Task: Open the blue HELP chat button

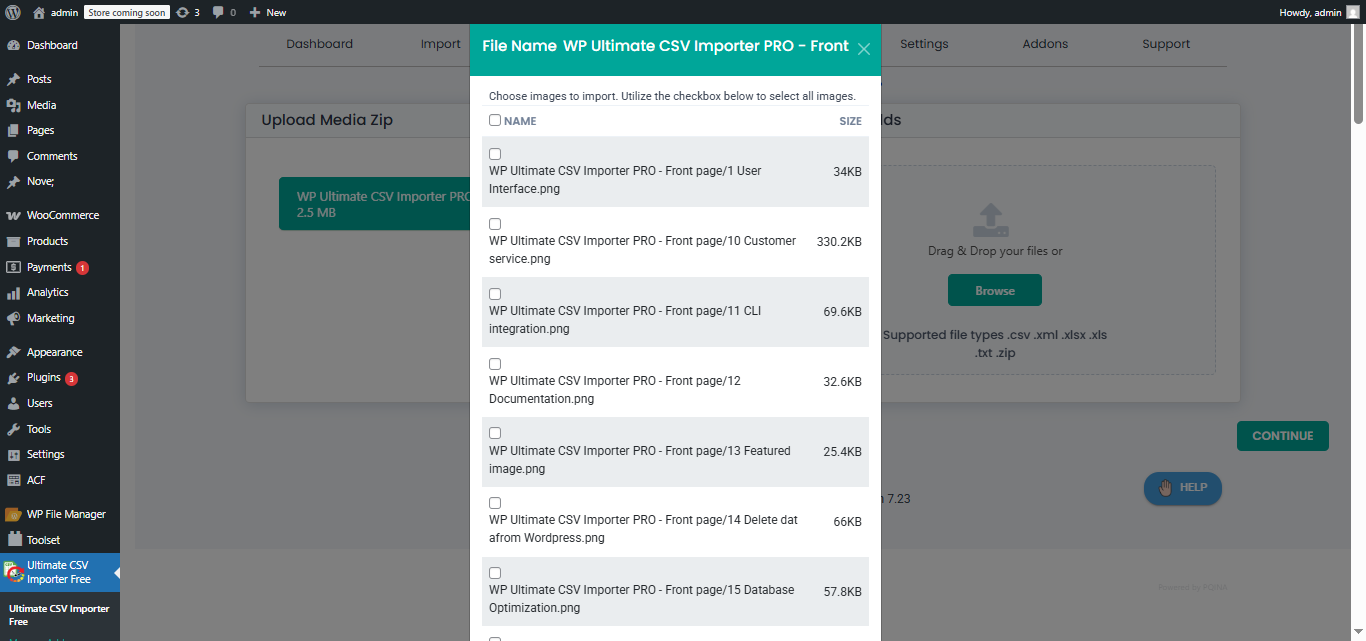Action: [1183, 488]
